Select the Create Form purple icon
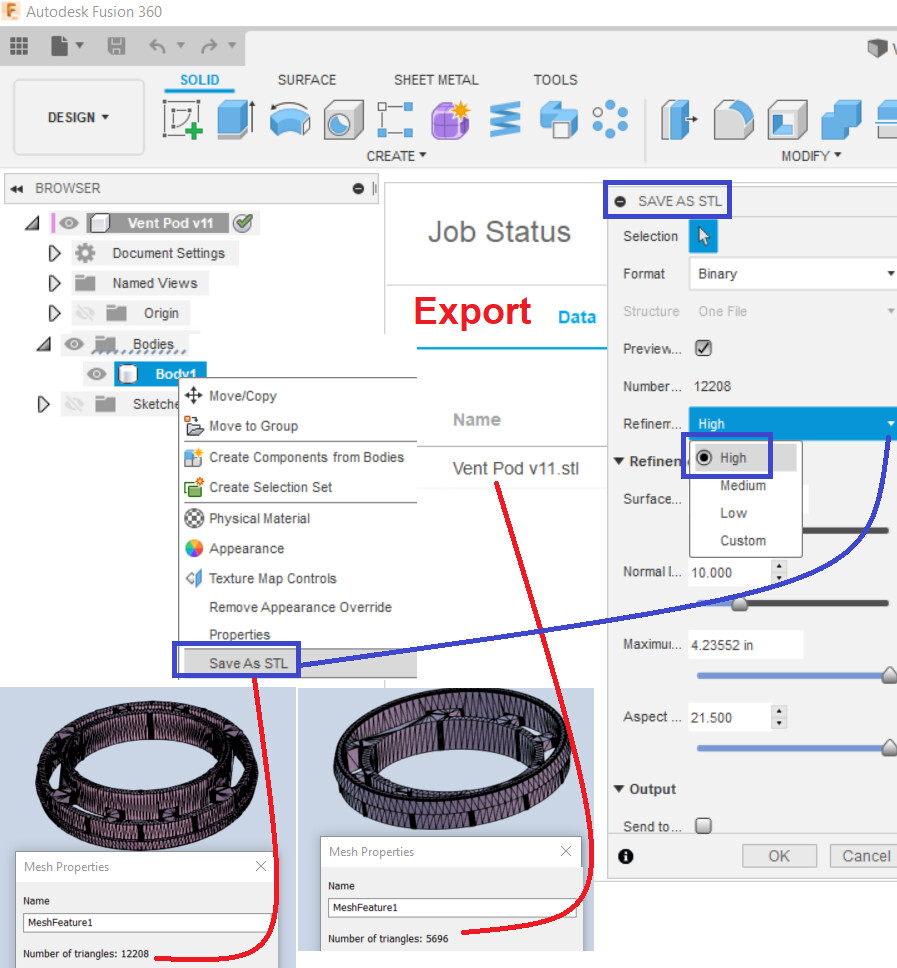Viewport: 897px width, 968px height. point(451,120)
